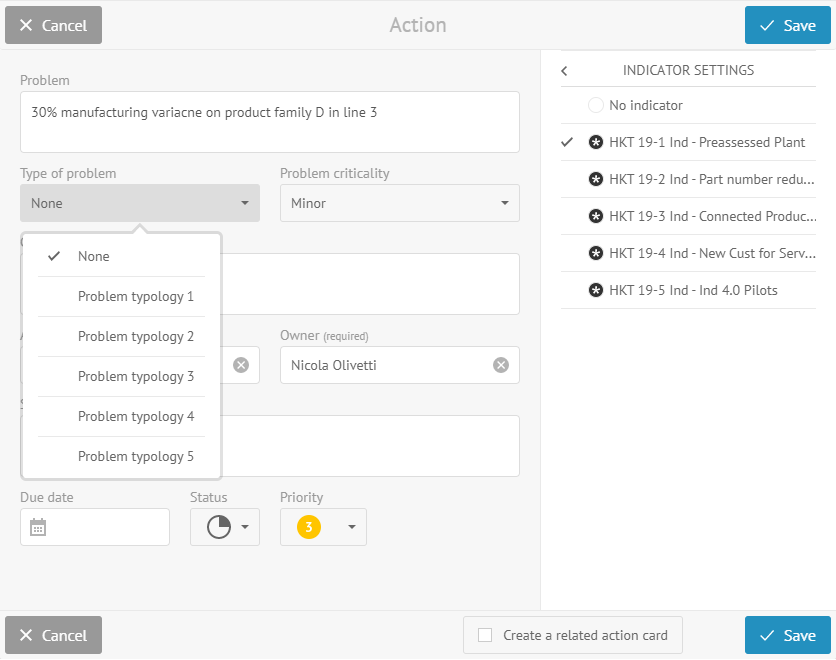Expand the Priority dropdown arrow

point(351,527)
